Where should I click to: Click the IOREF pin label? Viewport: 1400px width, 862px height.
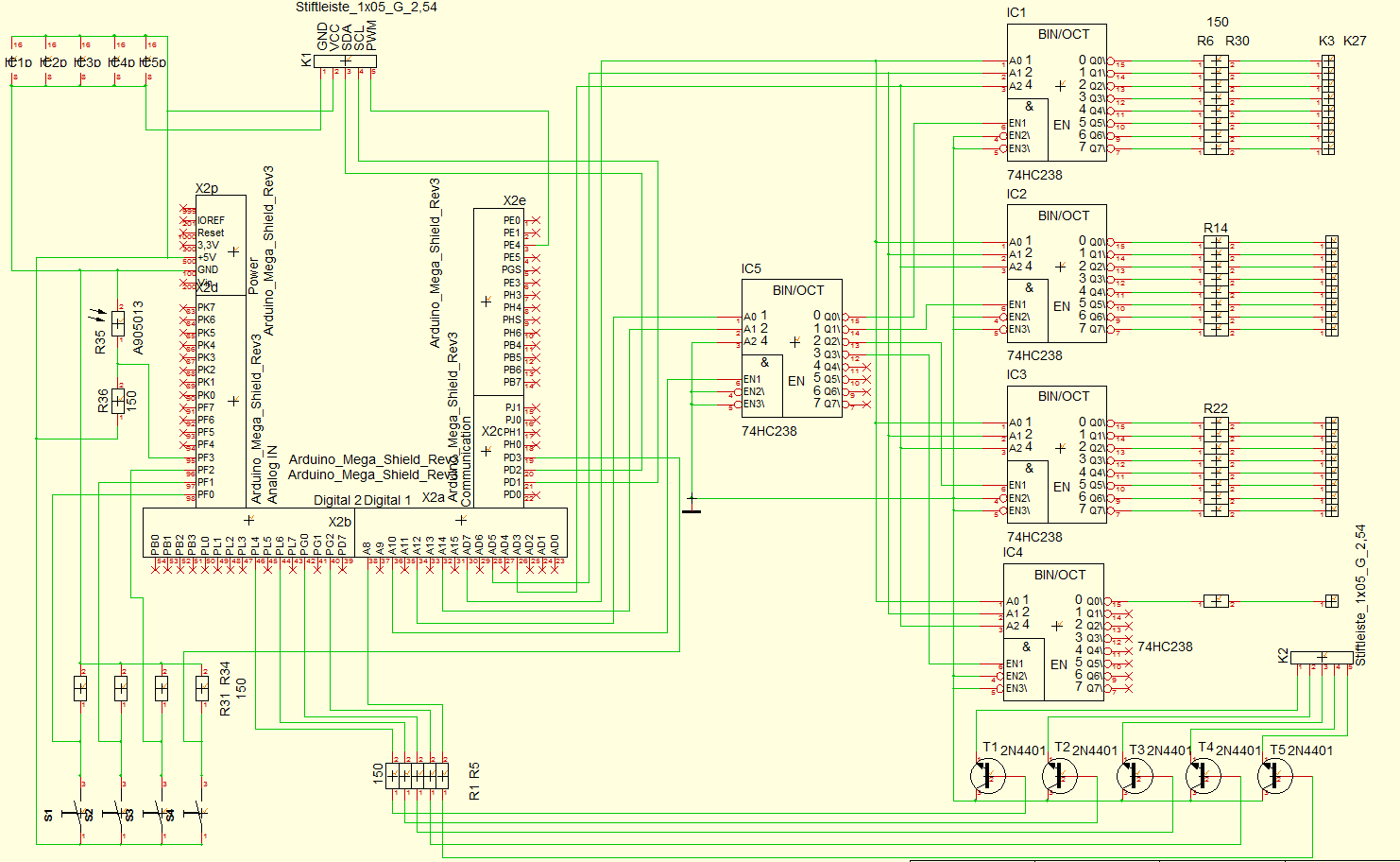(211, 220)
